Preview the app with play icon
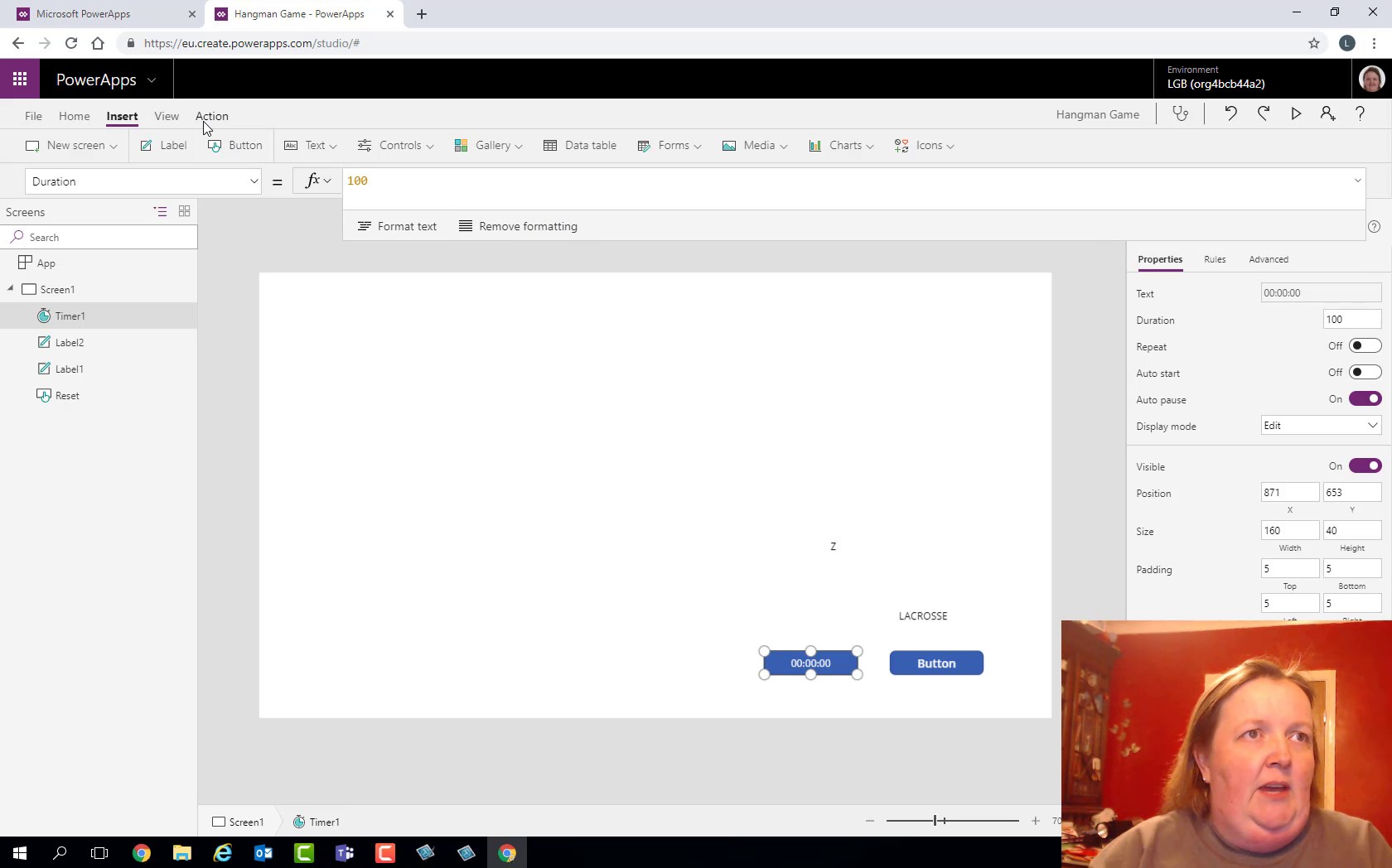Screen dimensions: 1392x868 click(x=1297, y=114)
